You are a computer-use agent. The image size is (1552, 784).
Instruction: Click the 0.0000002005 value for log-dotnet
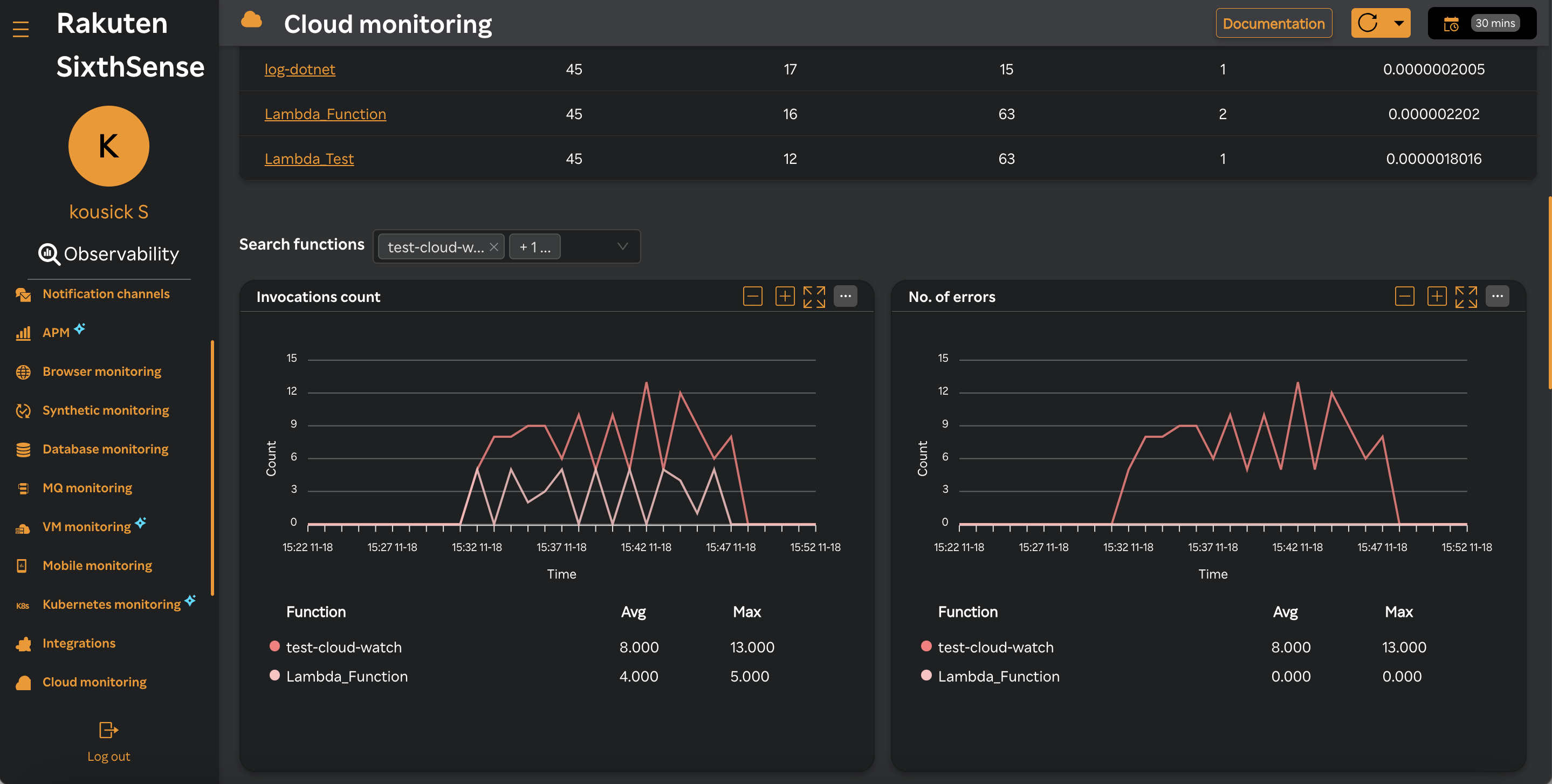click(1433, 70)
